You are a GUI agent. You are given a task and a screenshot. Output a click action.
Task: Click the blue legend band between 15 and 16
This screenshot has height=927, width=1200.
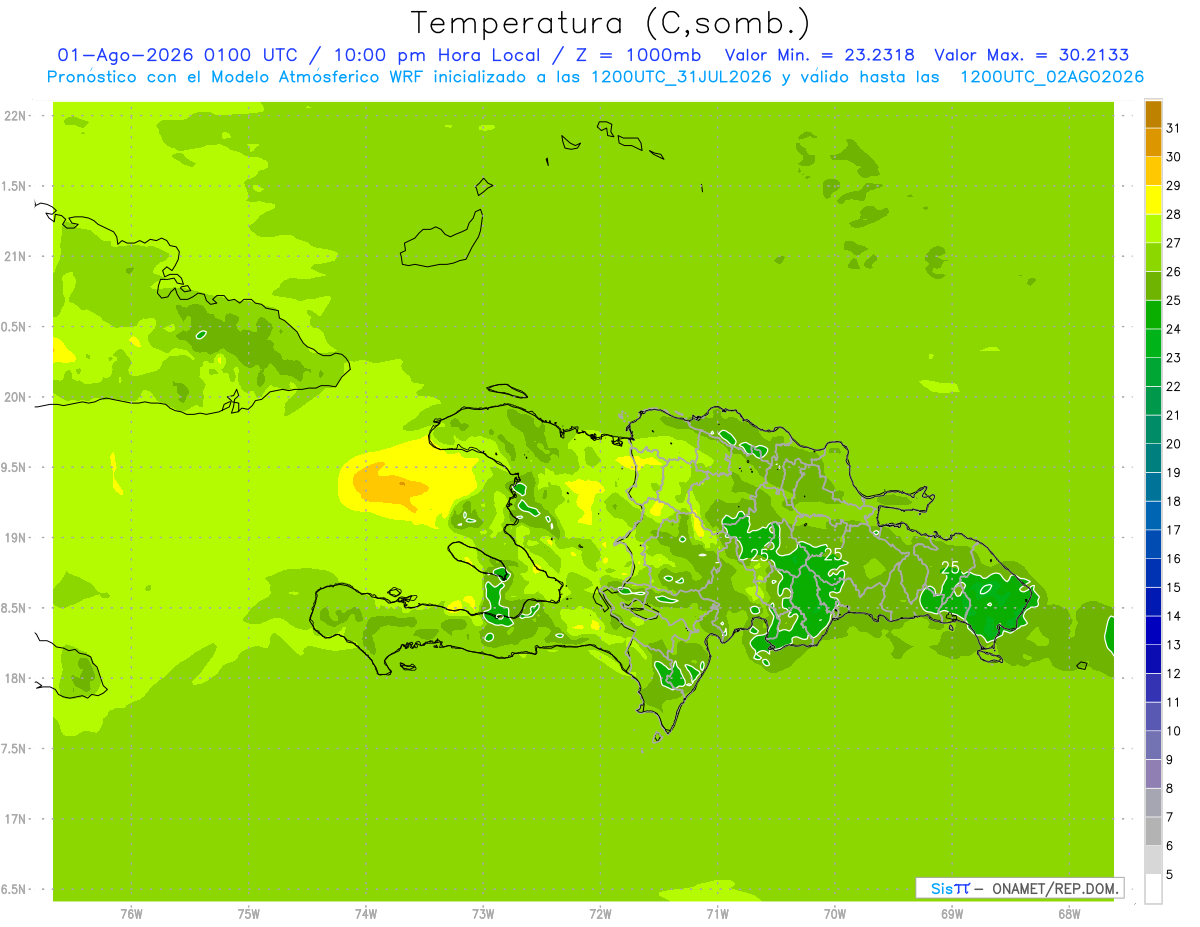tap(1153, 573)
